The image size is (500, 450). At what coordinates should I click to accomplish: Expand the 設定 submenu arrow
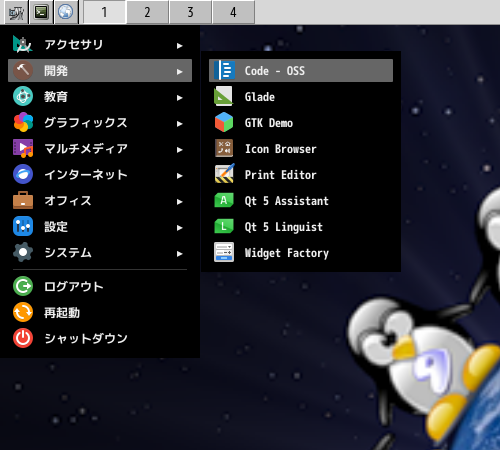pyautogui.click(x=180, y=228)
